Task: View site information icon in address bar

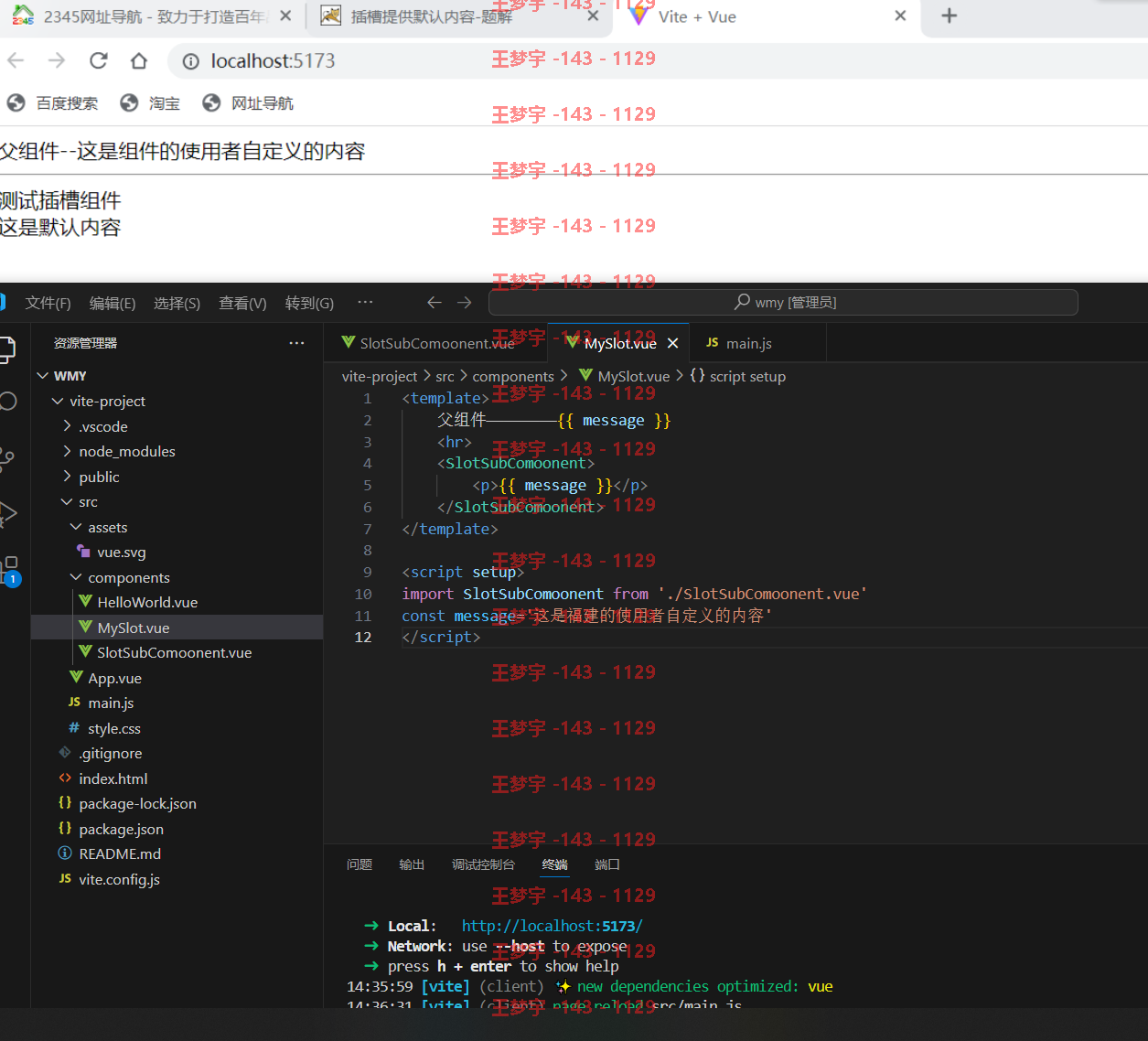Action: 190,61
